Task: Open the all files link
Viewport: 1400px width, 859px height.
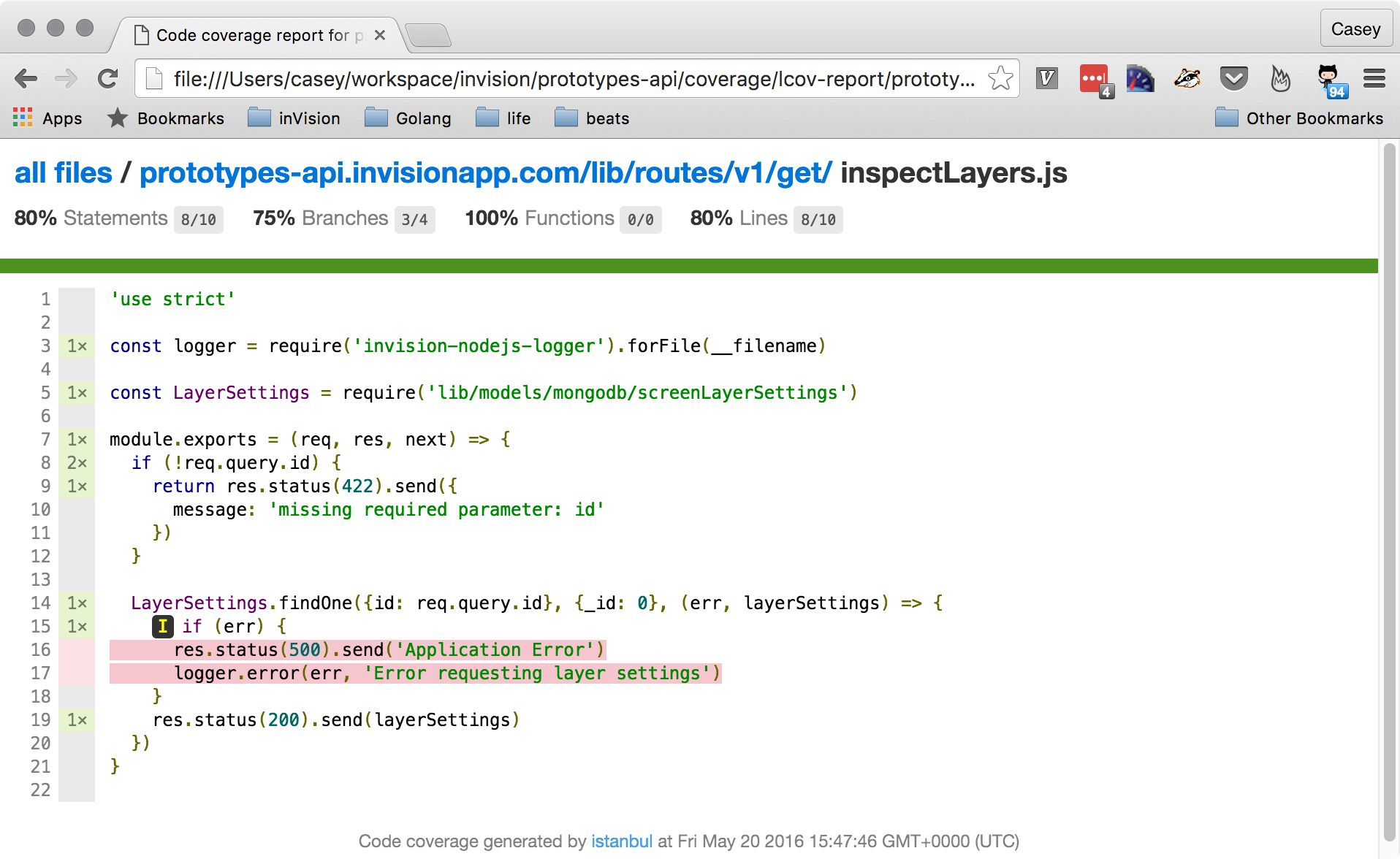Action: click(x=64, y=173)
